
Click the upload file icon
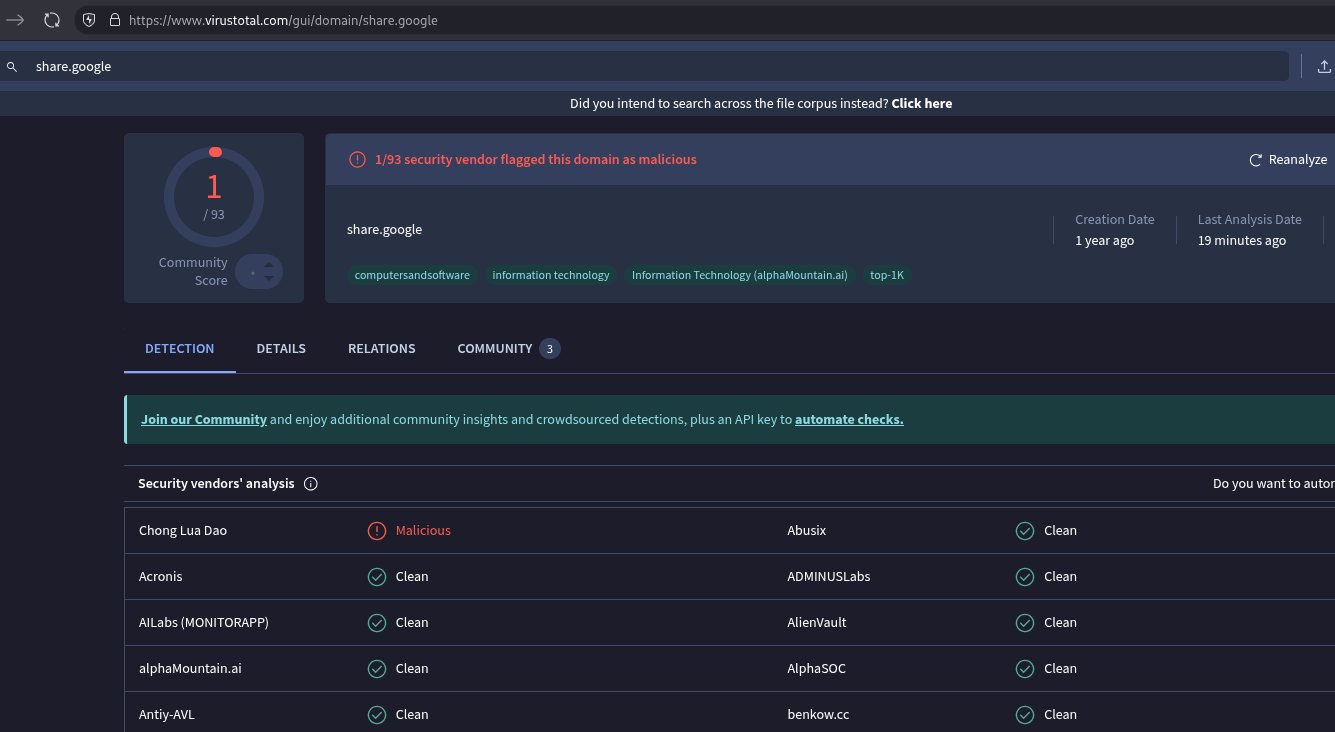[1324, 67]
